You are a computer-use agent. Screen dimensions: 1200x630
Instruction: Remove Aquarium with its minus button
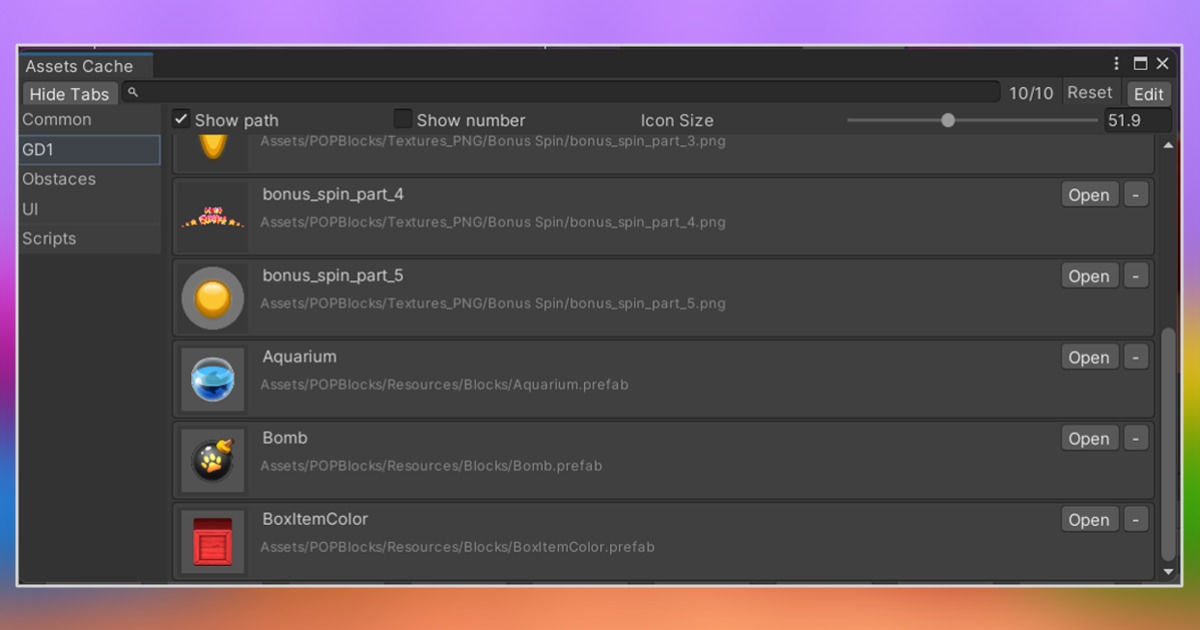point(1135,357)
